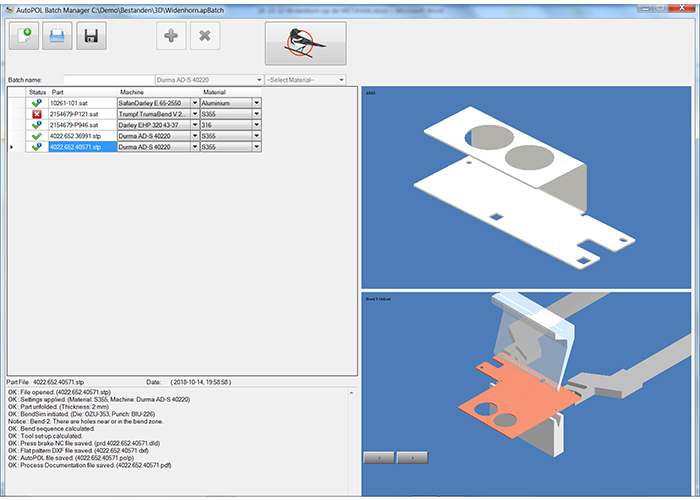700x500 pixels.
Task: Open machine dropdown for 4022.652.40571.stp row
Action: pyautogui.click(x=195, y=147)
